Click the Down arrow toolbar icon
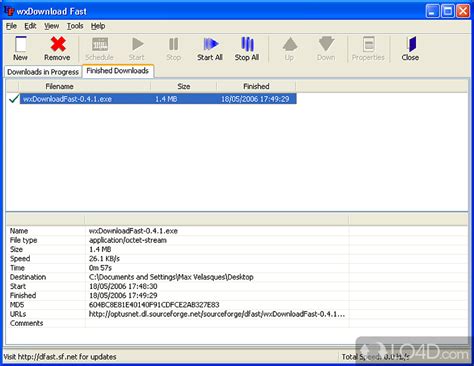474x366 pixels. pyautogui.click(x=326, y=44)
